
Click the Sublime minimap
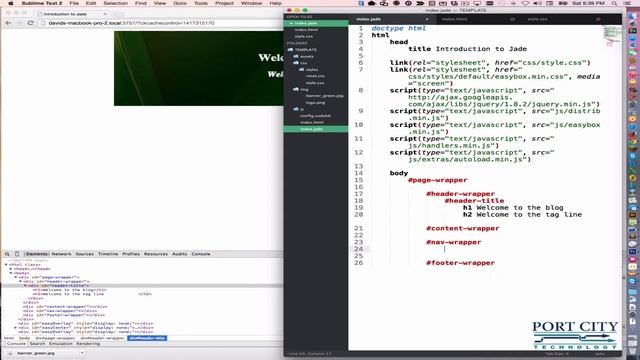(612, 36)
